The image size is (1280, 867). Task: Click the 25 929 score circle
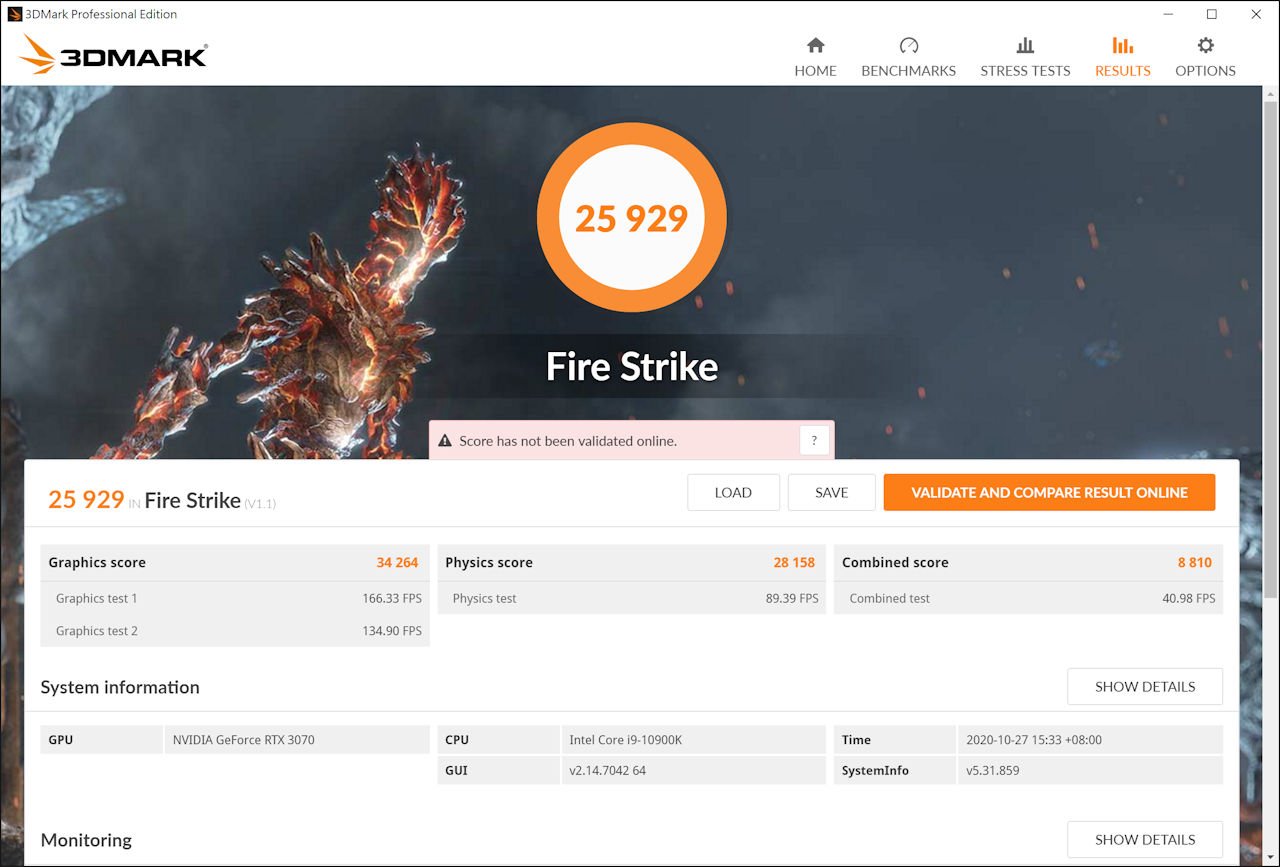pyautogui.click(x=632, y=218)
